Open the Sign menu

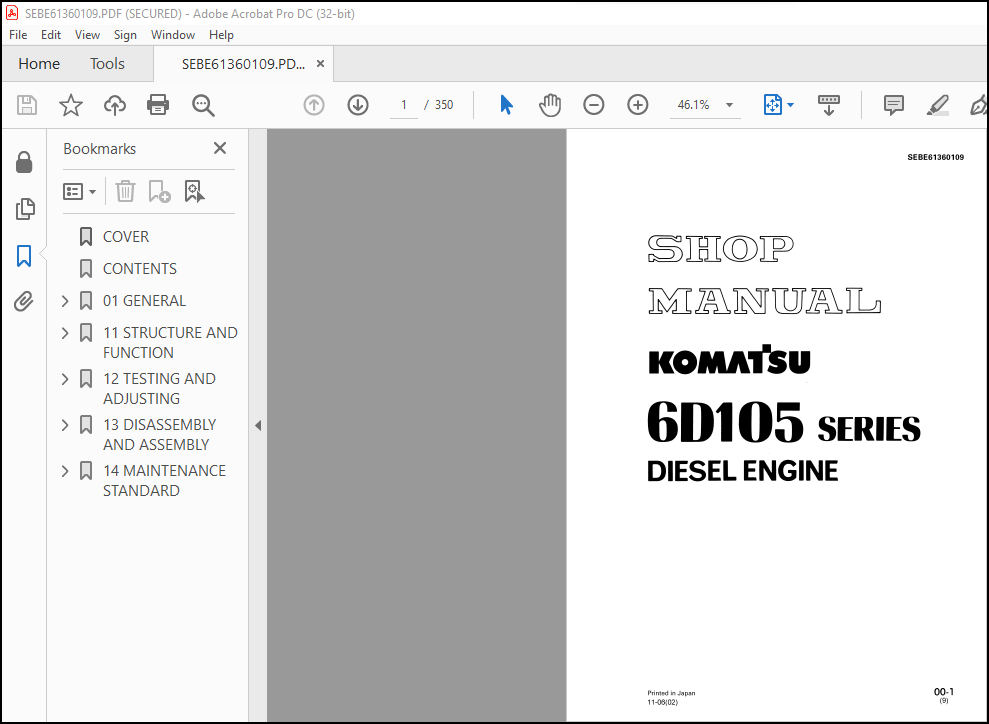(x=125, y=35)
